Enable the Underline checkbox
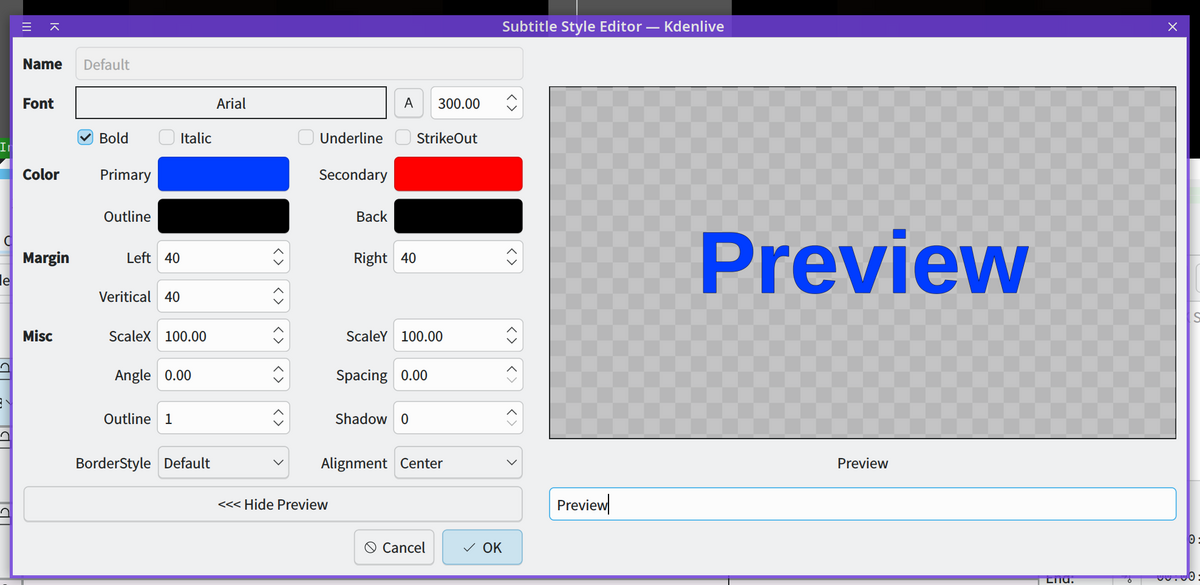 [x=307, y=138]
